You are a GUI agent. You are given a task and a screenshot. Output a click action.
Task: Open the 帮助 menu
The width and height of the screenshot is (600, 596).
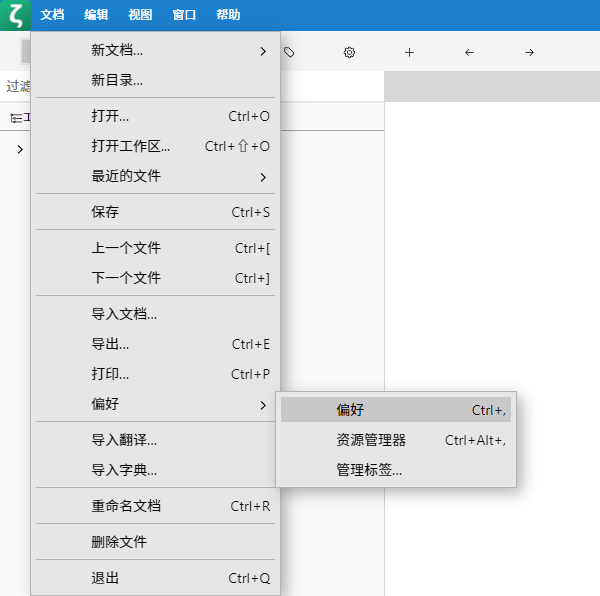click(228, 15)
